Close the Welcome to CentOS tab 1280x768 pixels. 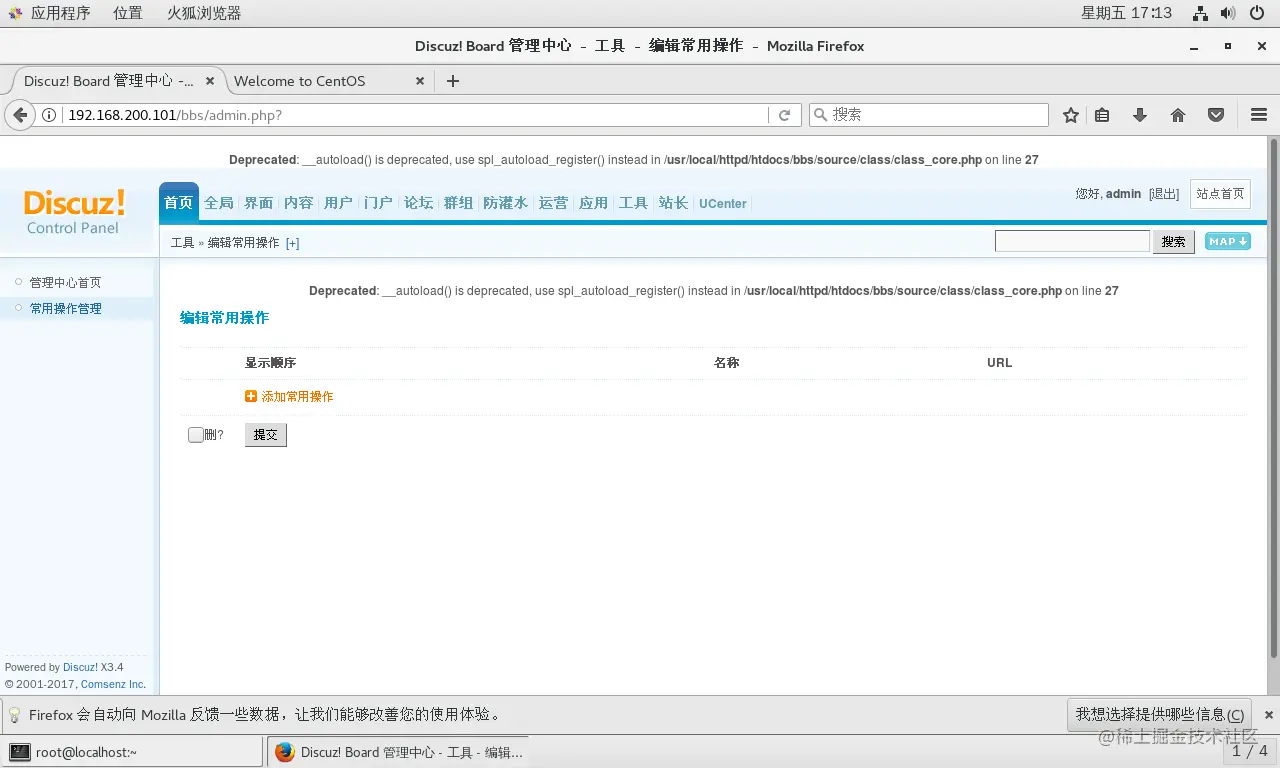click(420, 81)
